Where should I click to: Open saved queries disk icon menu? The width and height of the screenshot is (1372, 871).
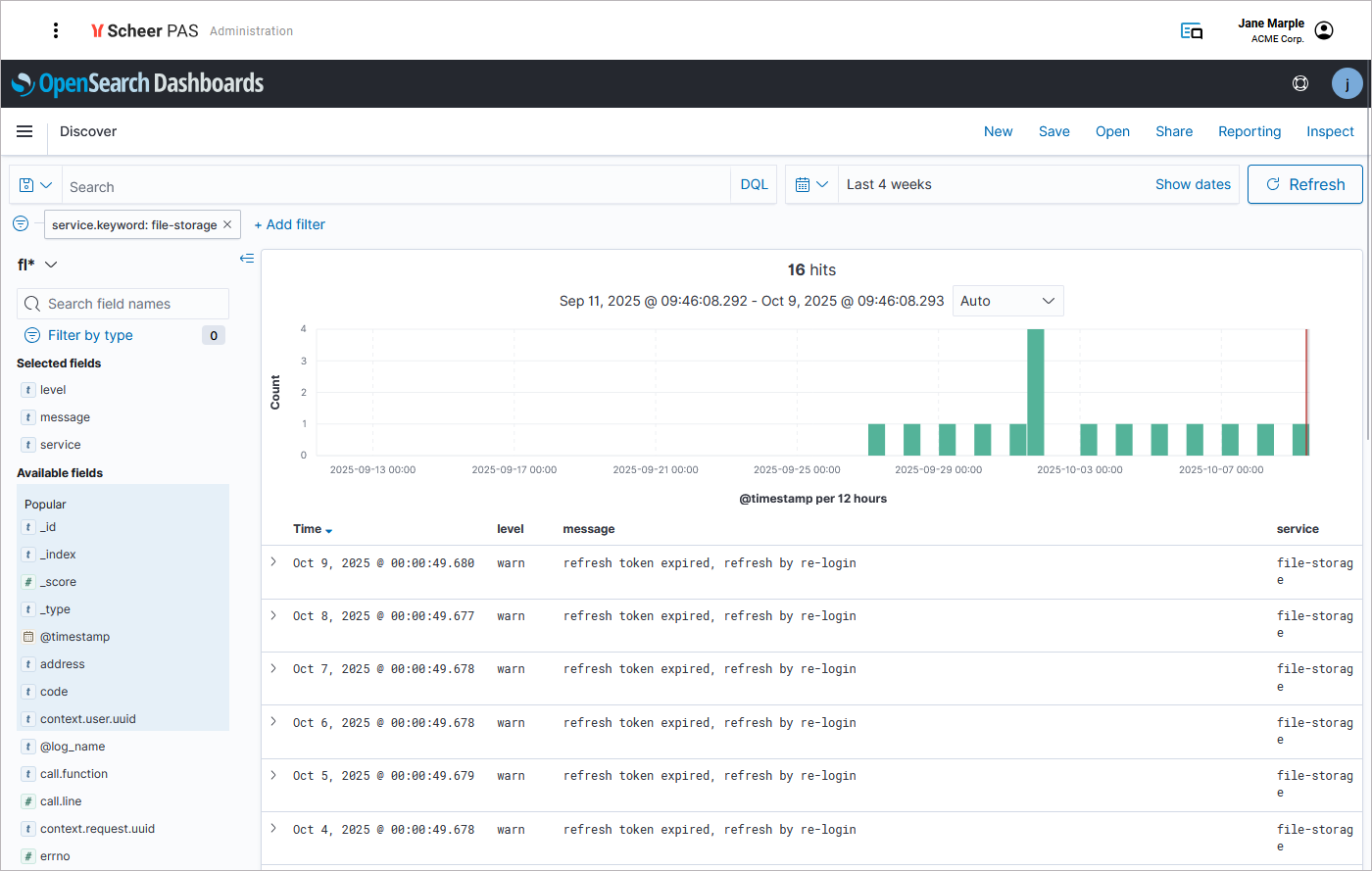click(x=35, y=185)
